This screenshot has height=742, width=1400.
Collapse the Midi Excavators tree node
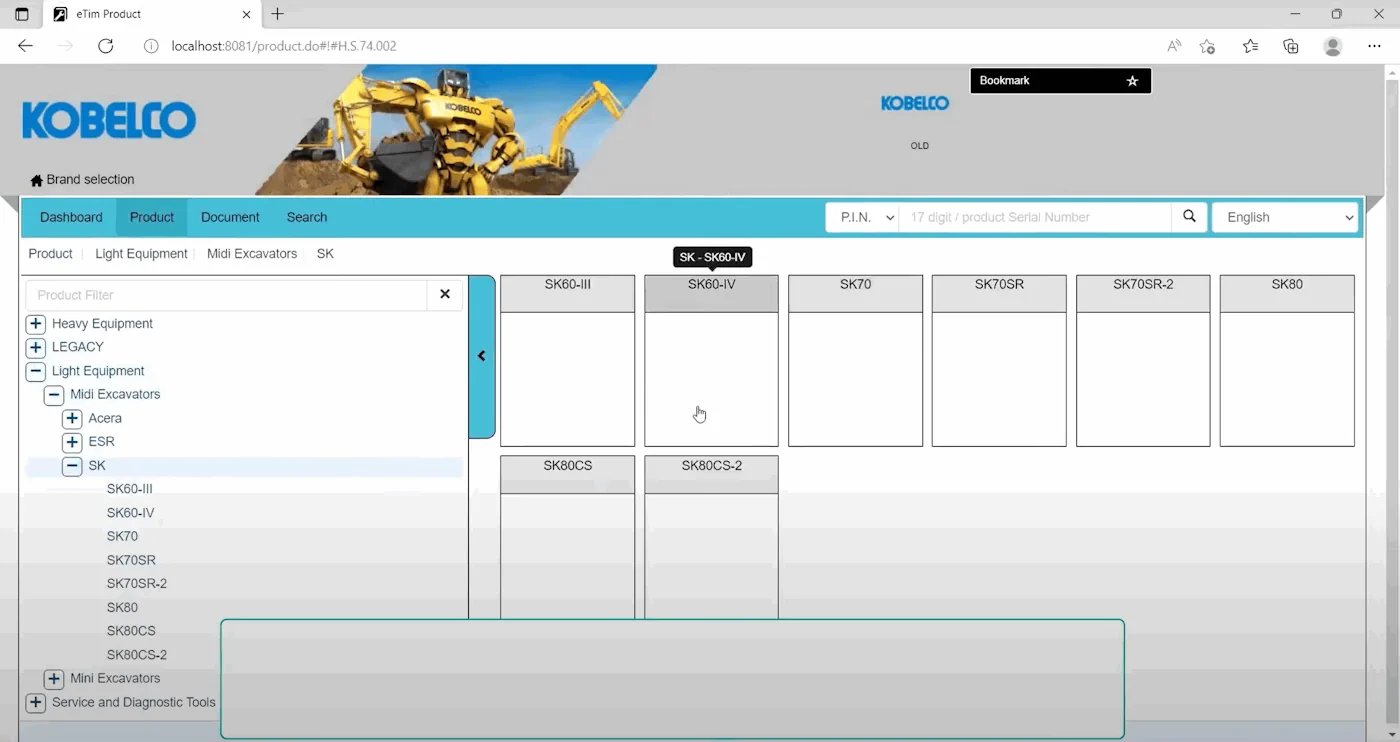point(54,395)
